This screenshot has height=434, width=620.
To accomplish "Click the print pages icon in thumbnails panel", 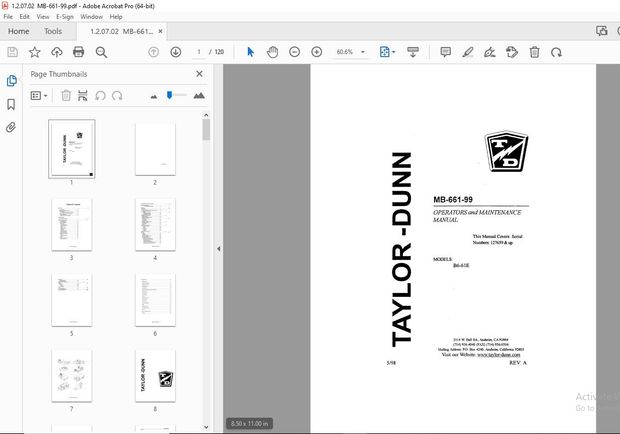I will (83, 96).
